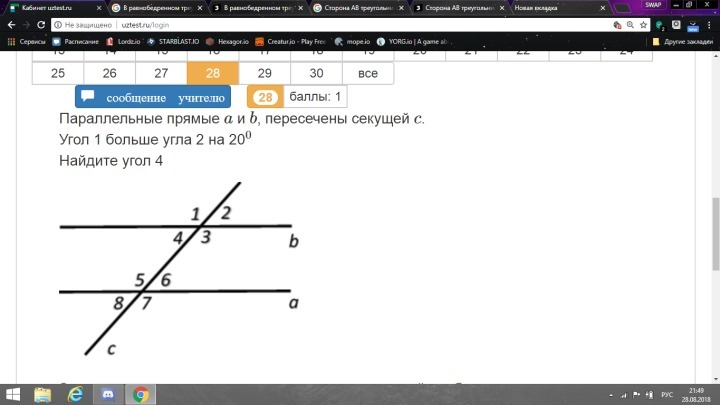Viewport: 720px width, 405px height.
Task: Click the text 'Найдите угол 4'
Action: tap(111, 161)
